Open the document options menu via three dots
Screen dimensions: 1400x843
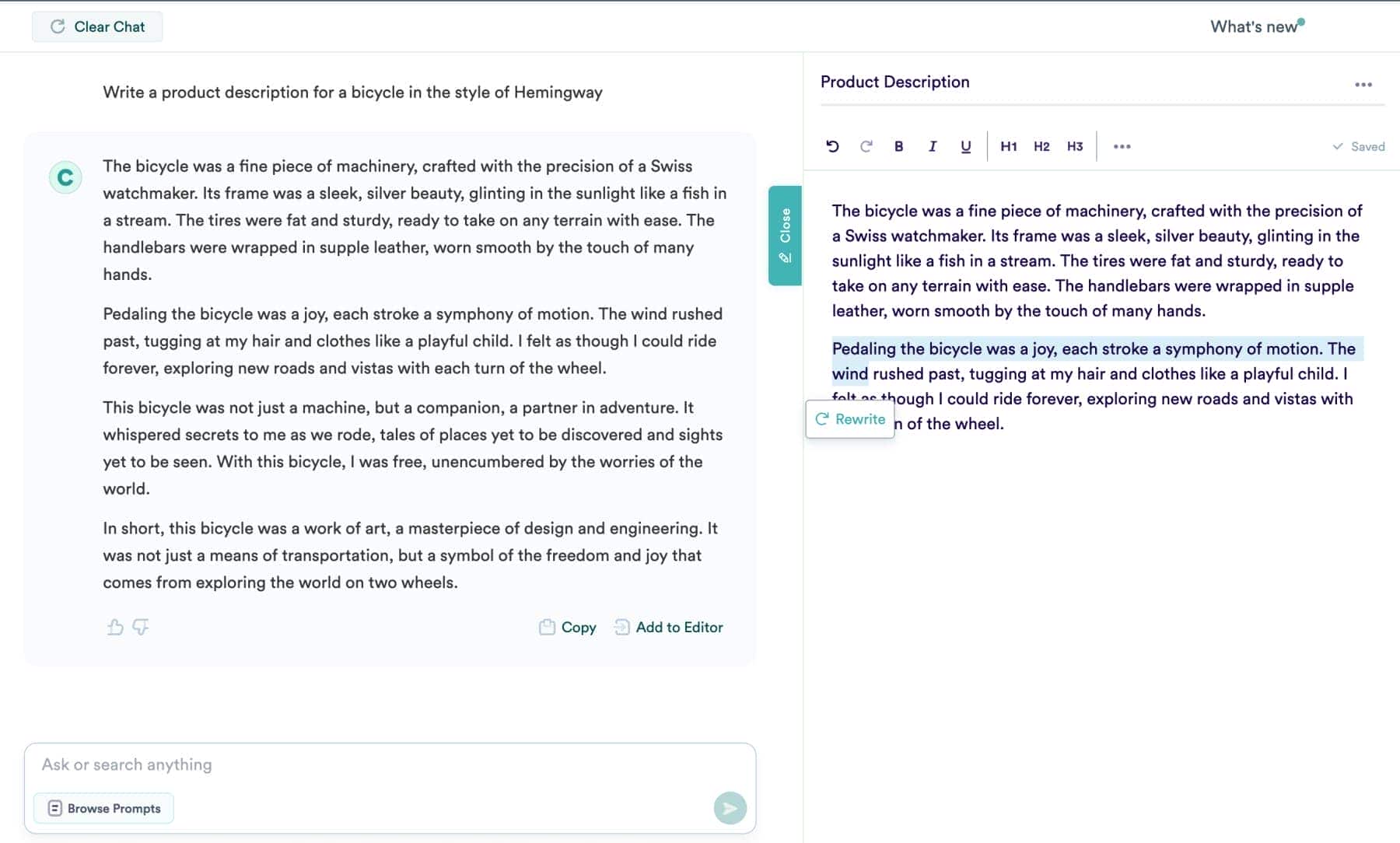1365,86
